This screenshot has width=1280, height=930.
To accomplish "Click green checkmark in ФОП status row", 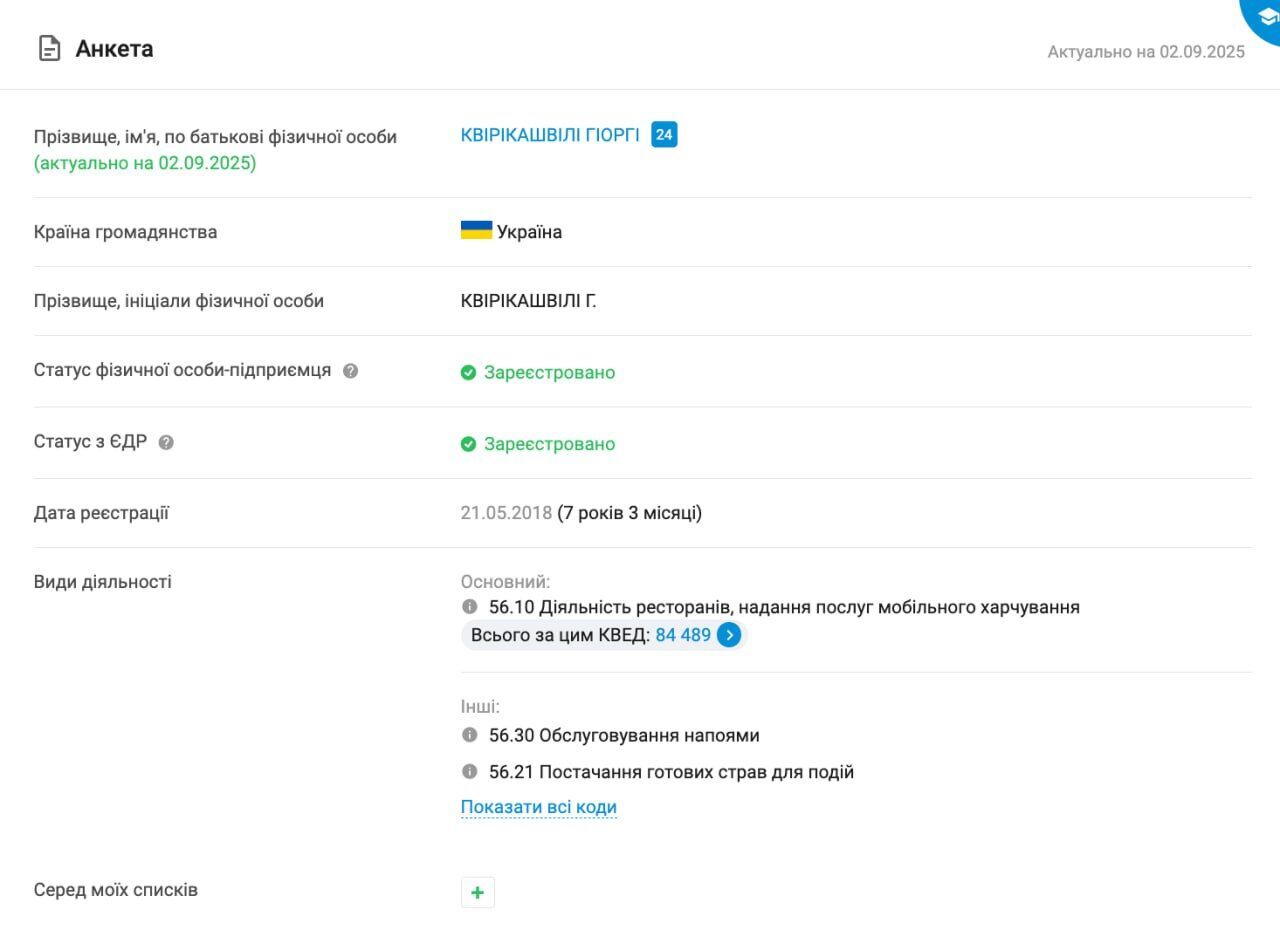I will (x=468, y=373).
